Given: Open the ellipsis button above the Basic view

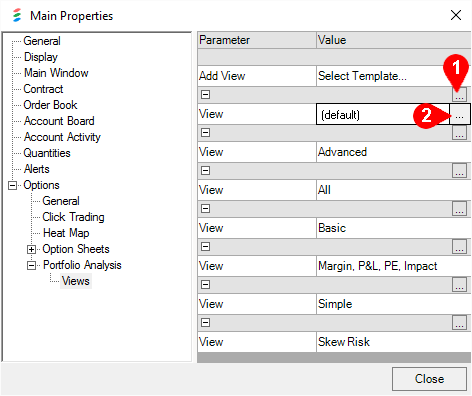Looking at the screenshot, I should [459, 209].
